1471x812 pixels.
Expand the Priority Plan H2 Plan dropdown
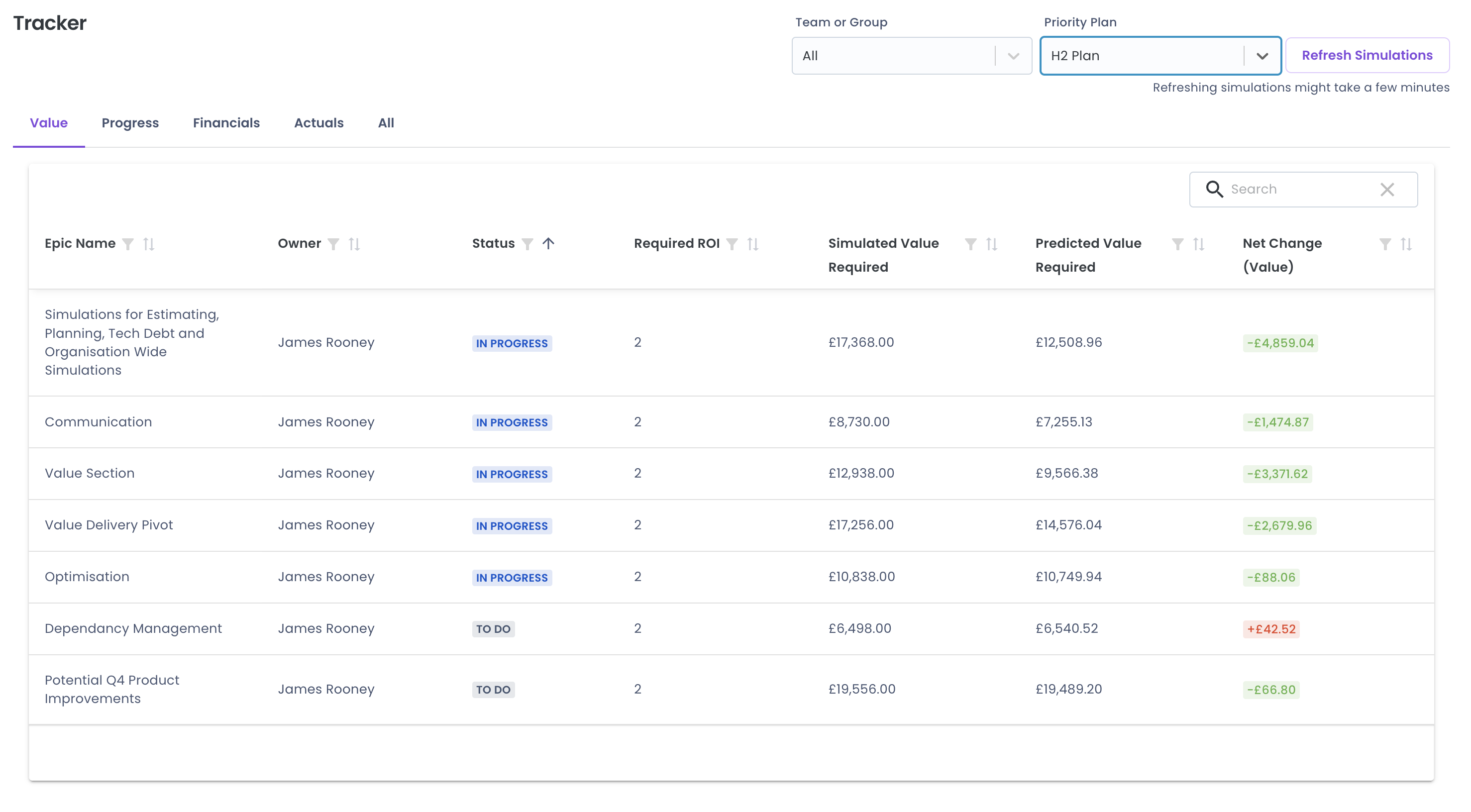(x=1262, y=56)
